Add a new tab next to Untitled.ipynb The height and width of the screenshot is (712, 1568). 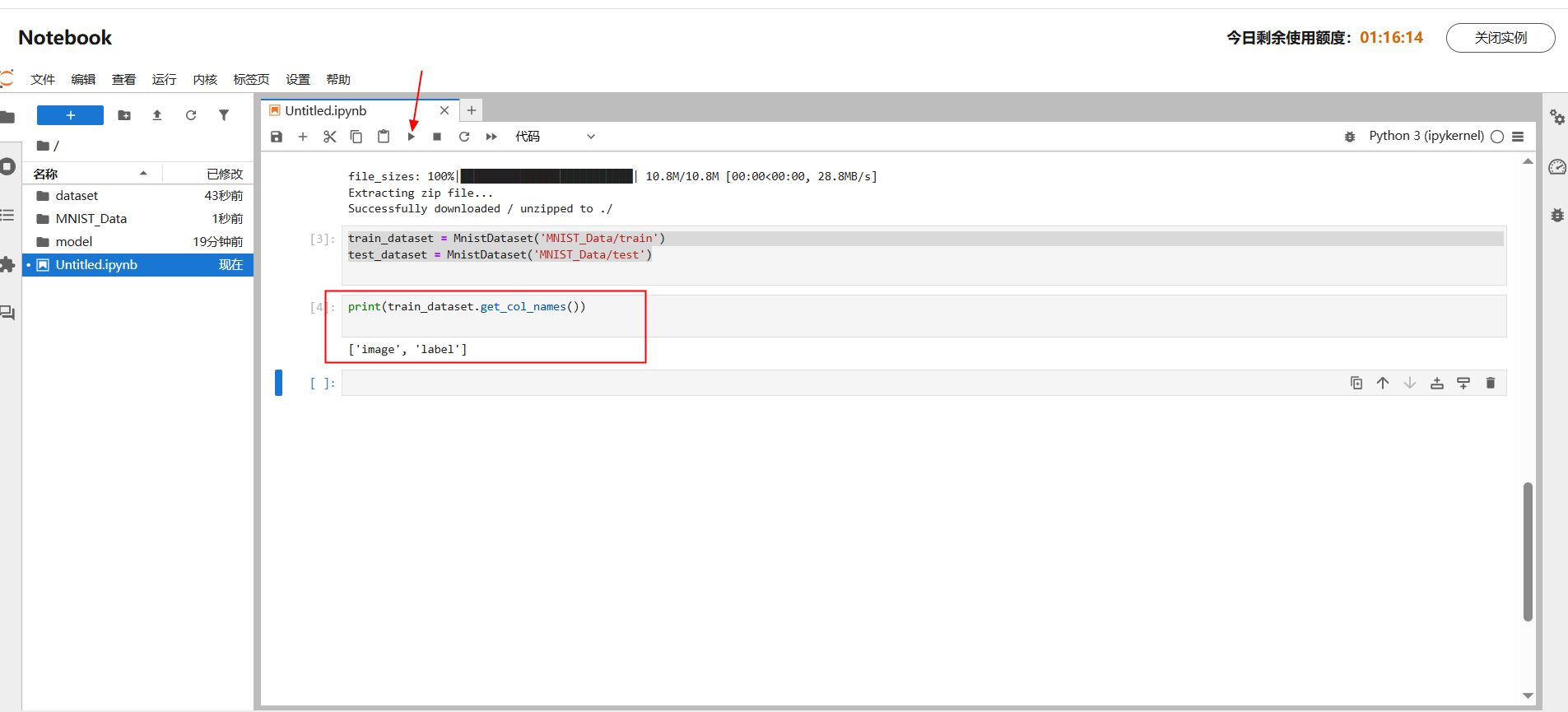(472, 110)
